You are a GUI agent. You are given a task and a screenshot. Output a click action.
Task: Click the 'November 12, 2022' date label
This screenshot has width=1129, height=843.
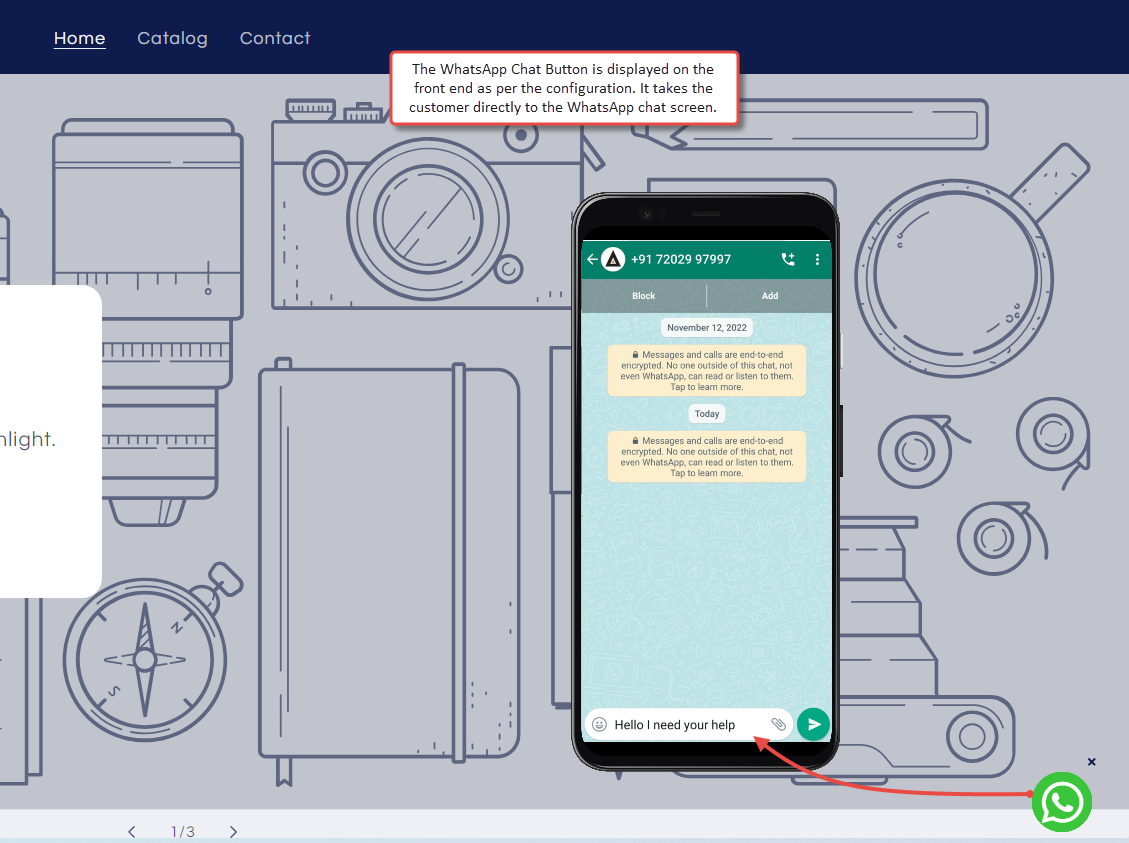[x=707, y=328]
